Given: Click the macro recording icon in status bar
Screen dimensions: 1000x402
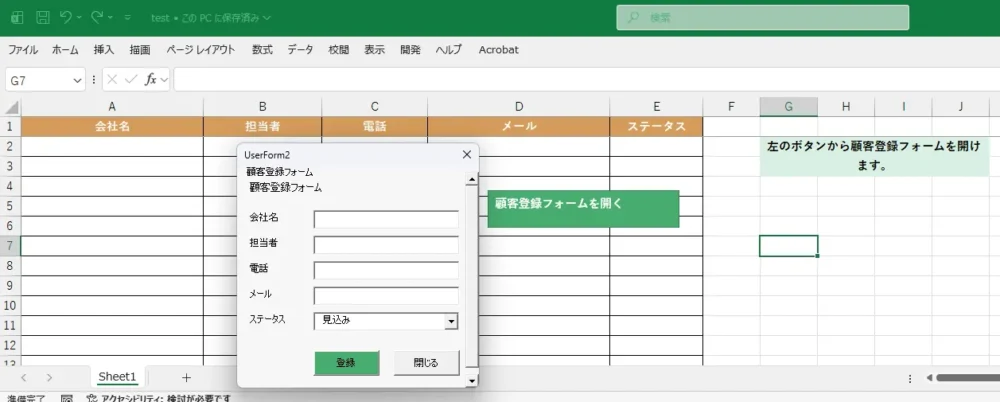Looking at the screenshot, I should coord(67,398).
